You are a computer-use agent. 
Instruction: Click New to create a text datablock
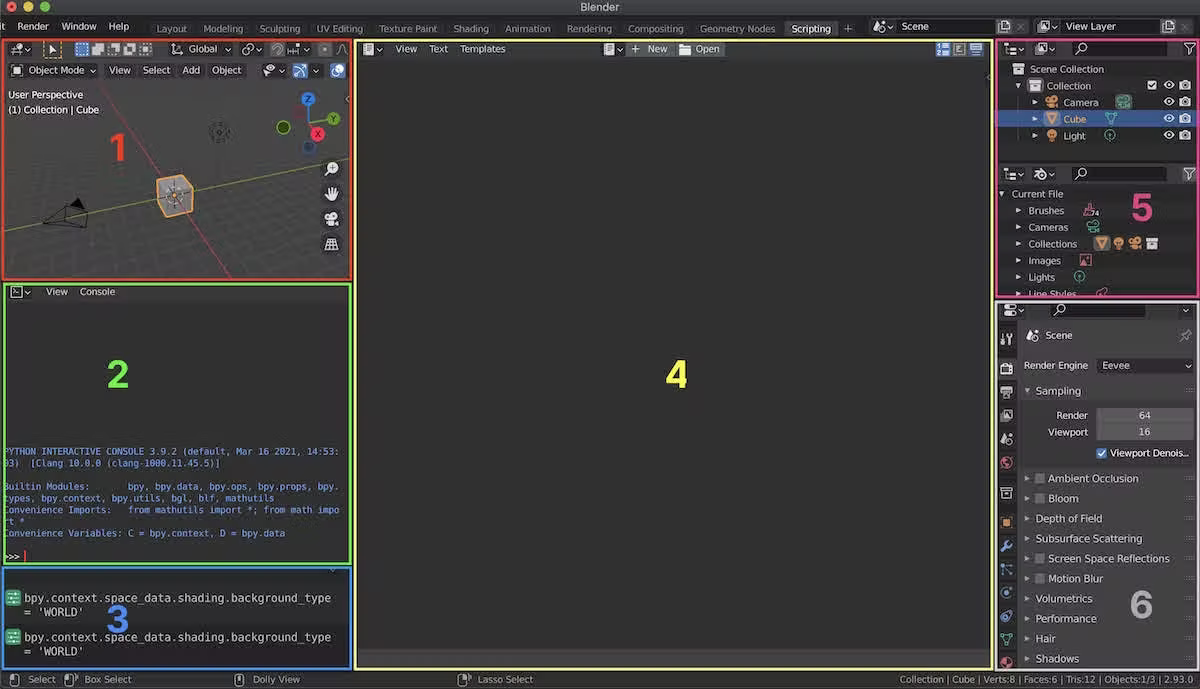pos(655,48)
